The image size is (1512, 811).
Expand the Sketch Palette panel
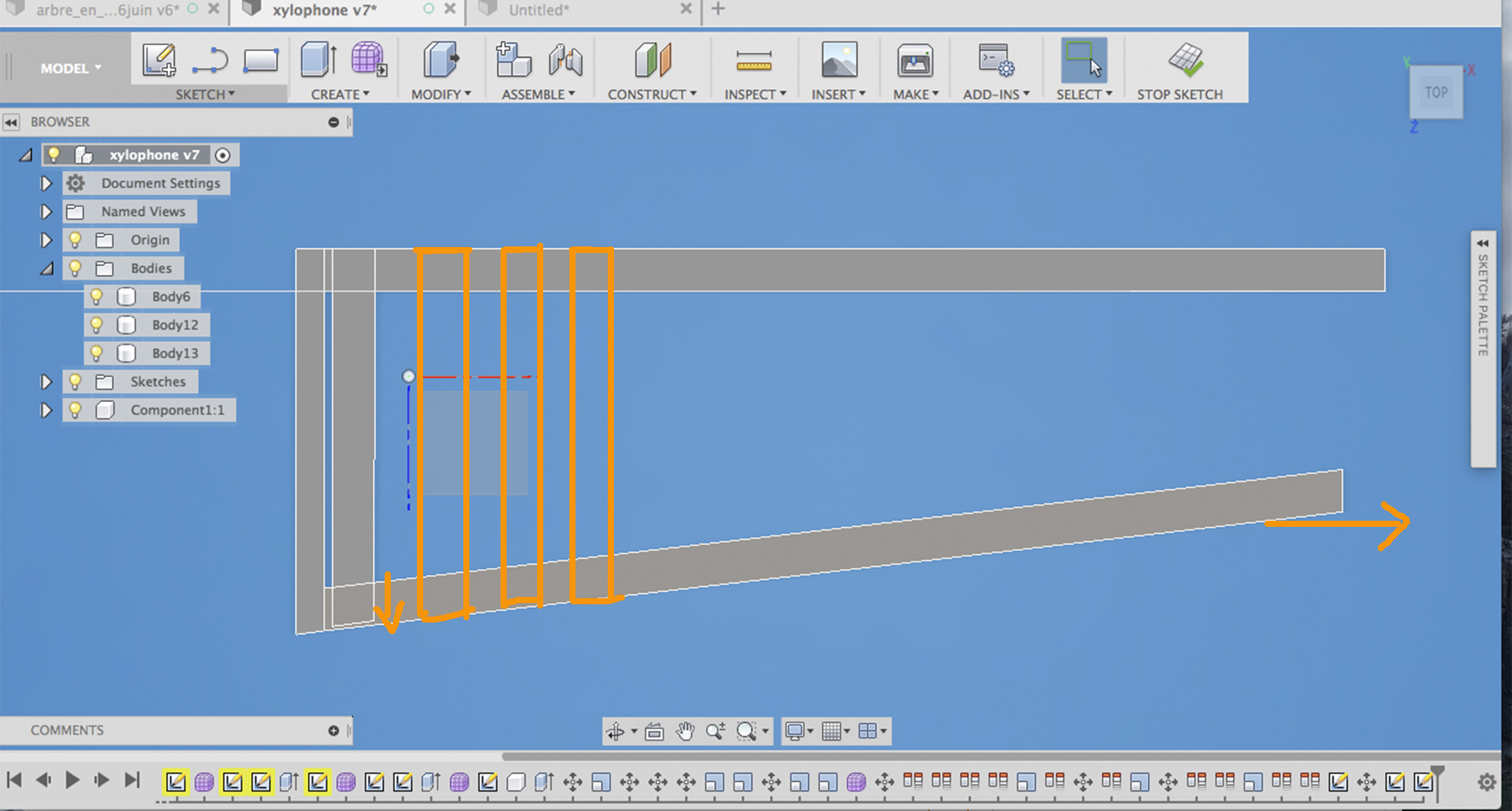pyautogui.click(x=1483, y=243)
